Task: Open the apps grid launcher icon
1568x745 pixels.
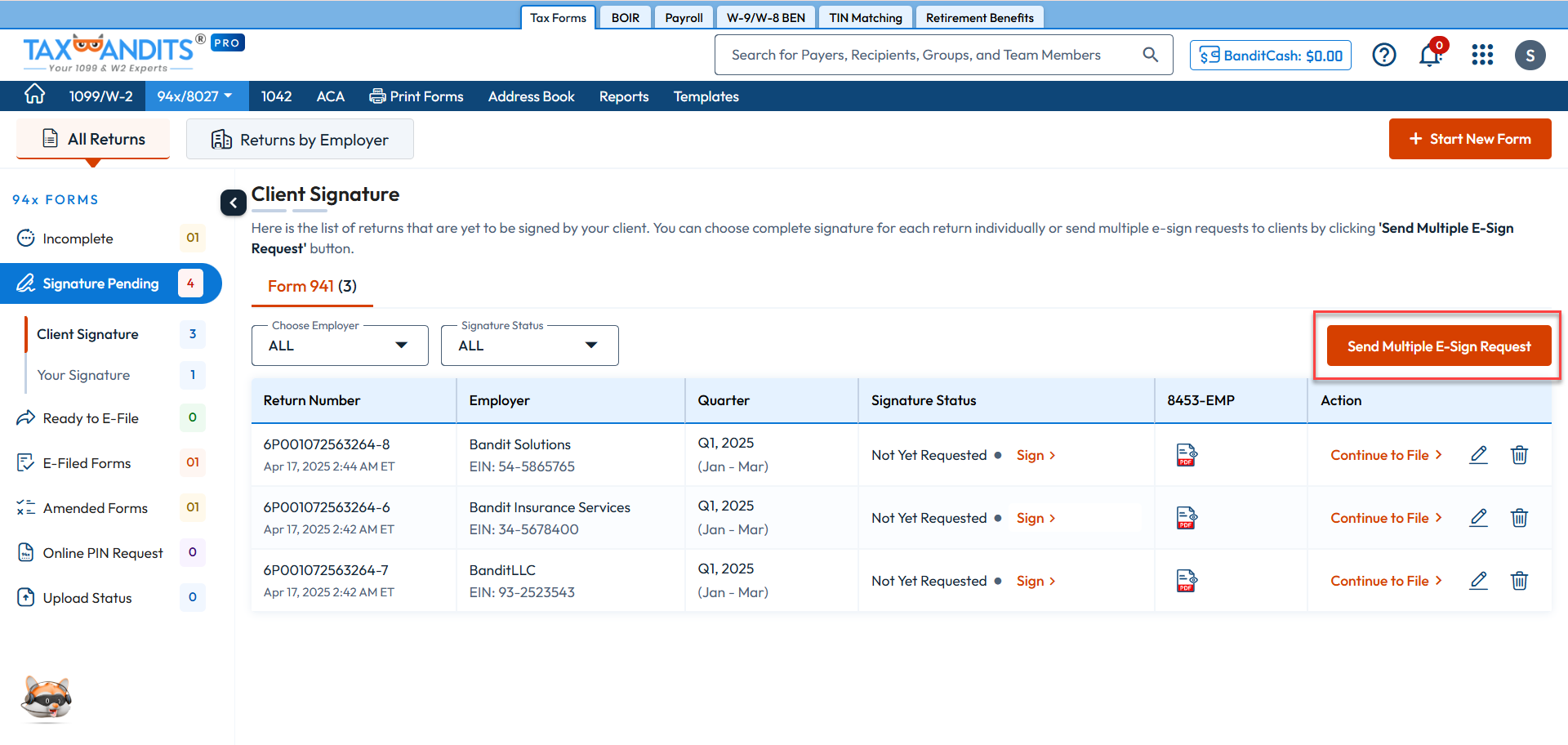Action: 1482,55
